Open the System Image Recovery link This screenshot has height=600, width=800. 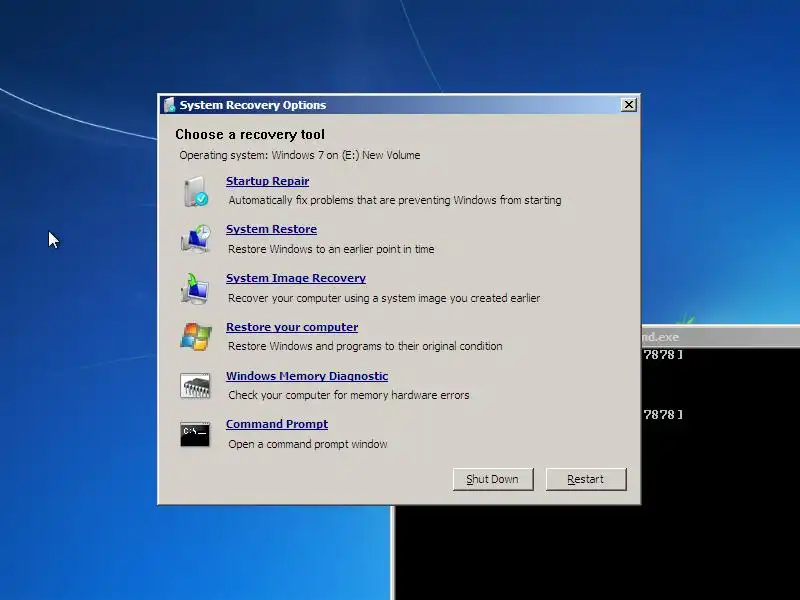(296, 278)
